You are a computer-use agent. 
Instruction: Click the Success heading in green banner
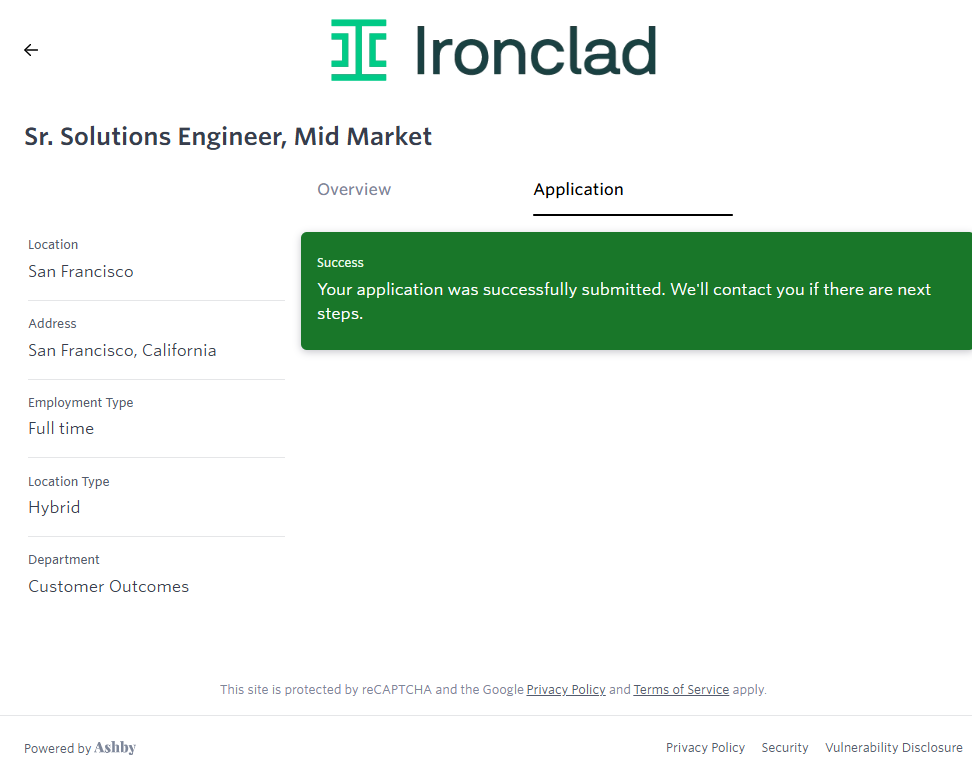(x=340, y=263)
